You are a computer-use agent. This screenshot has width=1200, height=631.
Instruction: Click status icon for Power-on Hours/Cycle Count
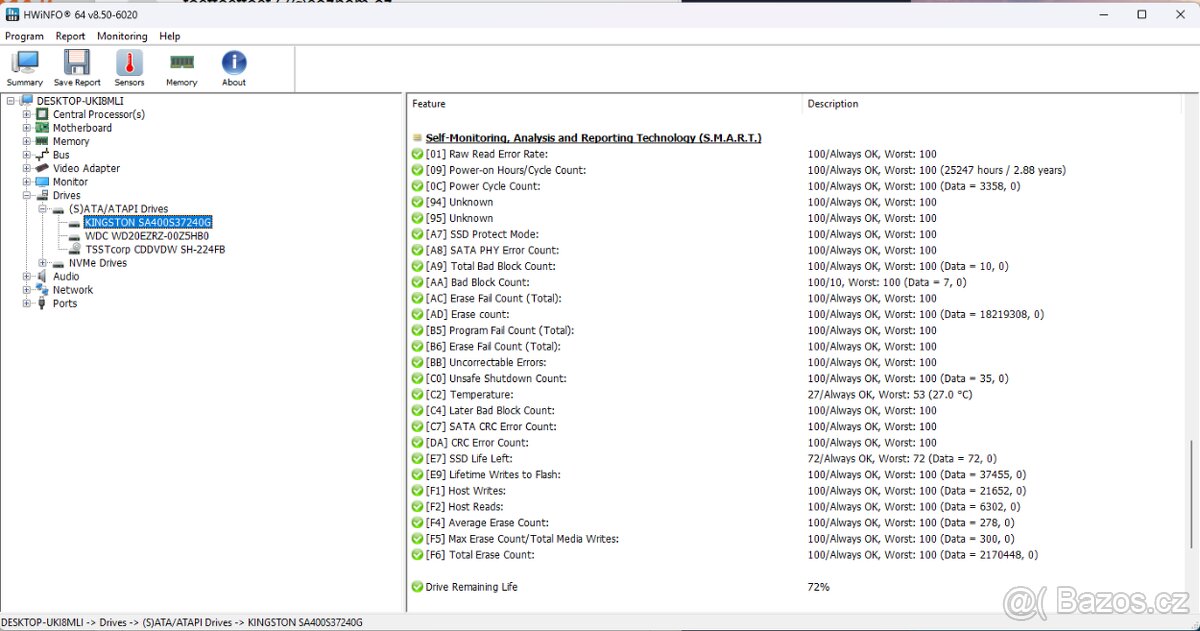click(417, 170)
